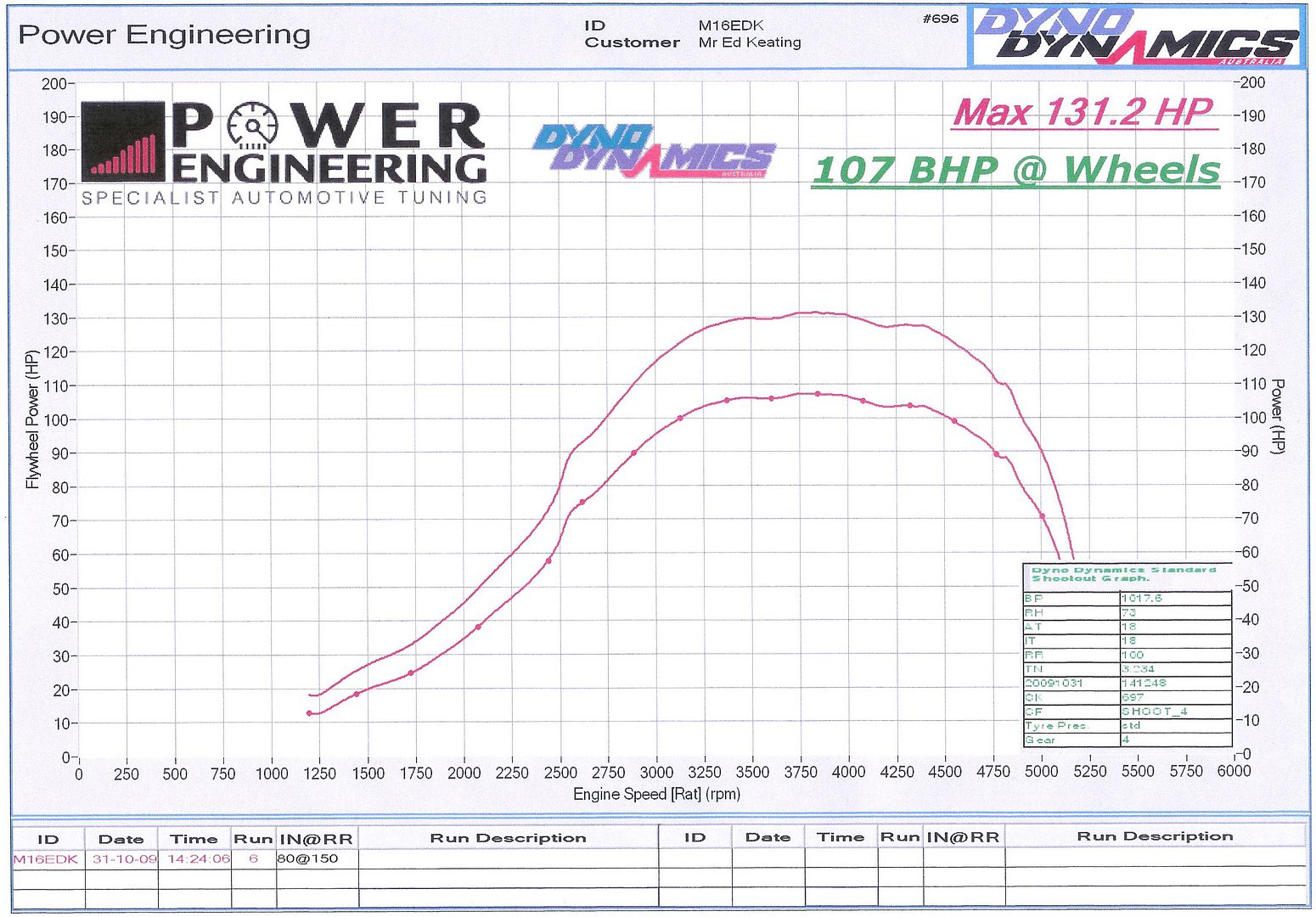This screenshot has width=1316, height=917.
Task: Click the IT row value '18'
Action: 1128,641
